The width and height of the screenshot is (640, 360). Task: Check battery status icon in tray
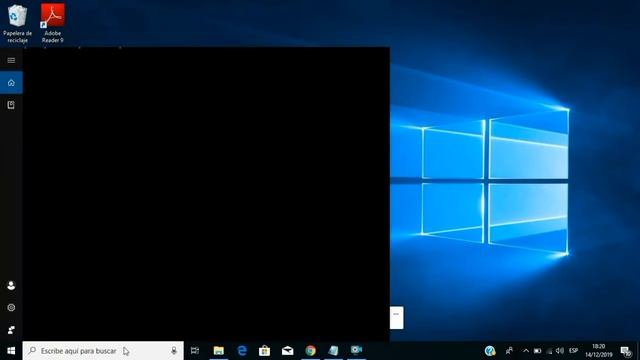point(538,351)
